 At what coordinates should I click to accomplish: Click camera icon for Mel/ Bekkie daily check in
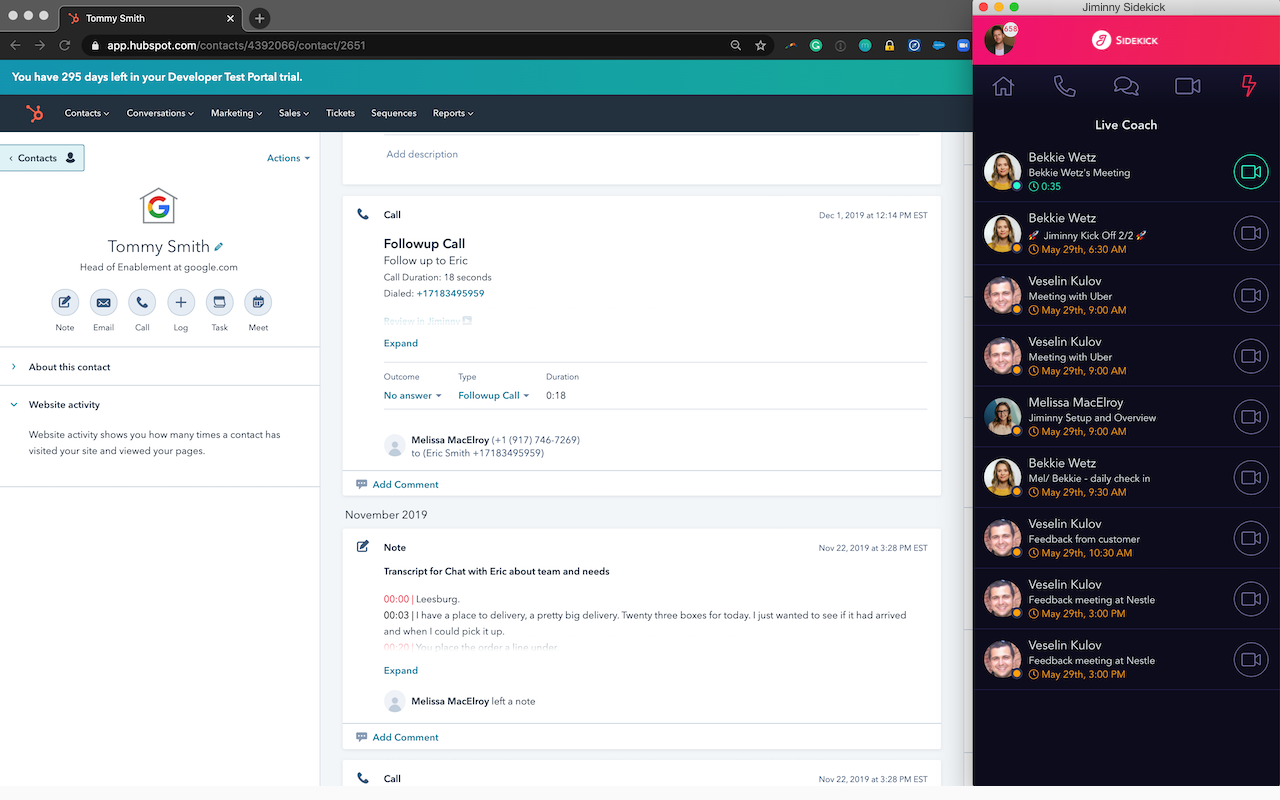[1250, 478]
